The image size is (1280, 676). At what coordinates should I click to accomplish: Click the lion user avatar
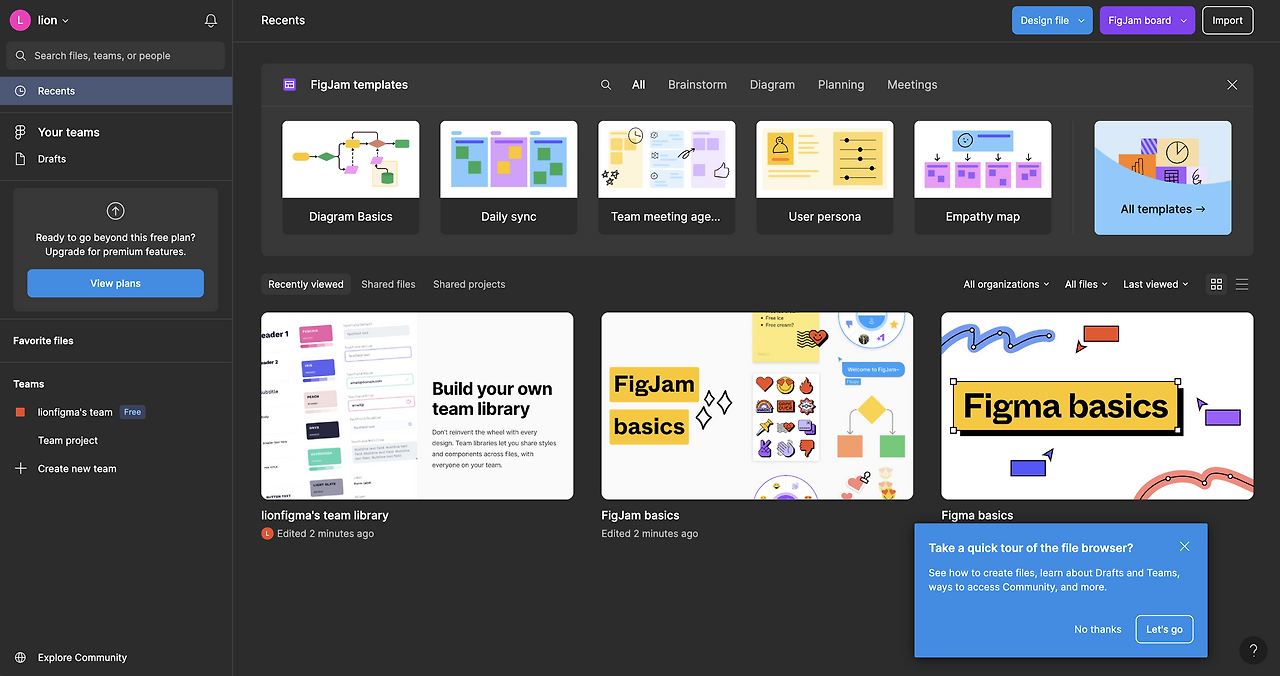pos(20,20)
